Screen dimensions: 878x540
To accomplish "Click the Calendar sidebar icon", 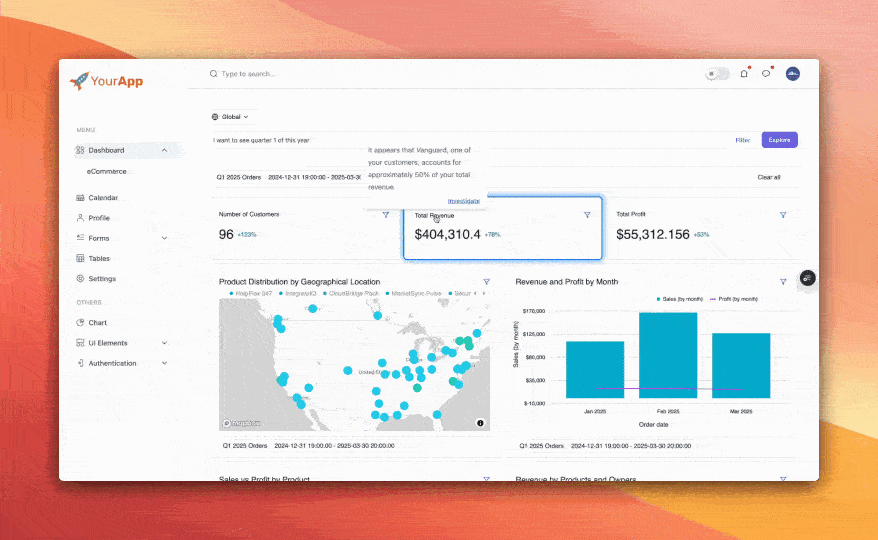I will coord(80,198).
